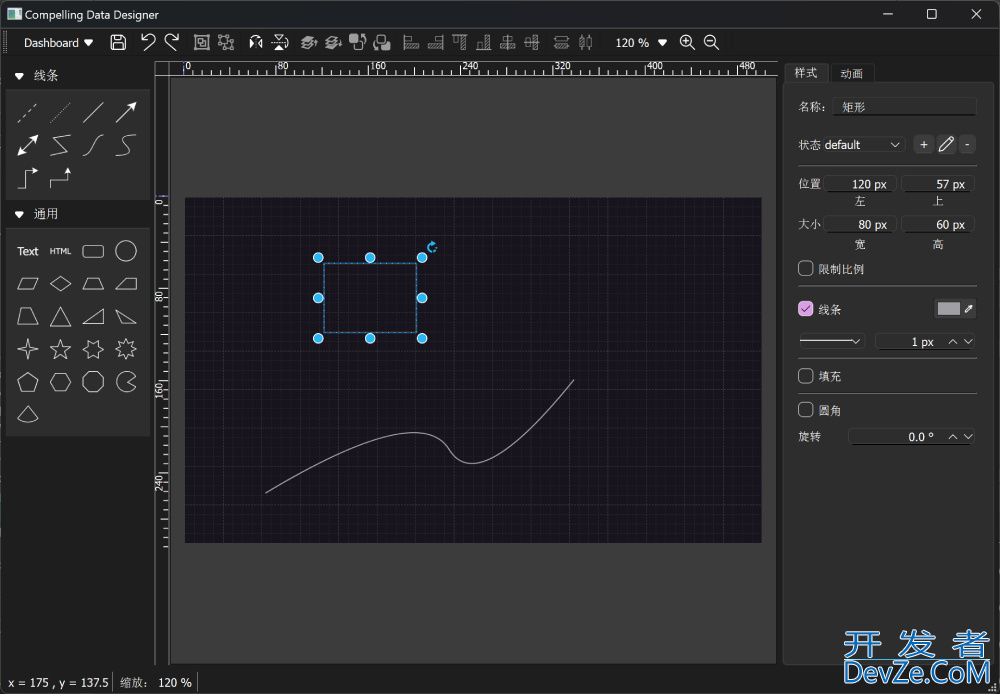Click the rotate handle above the rectangle
This screenshot has width=1000, height=694.
432,247
